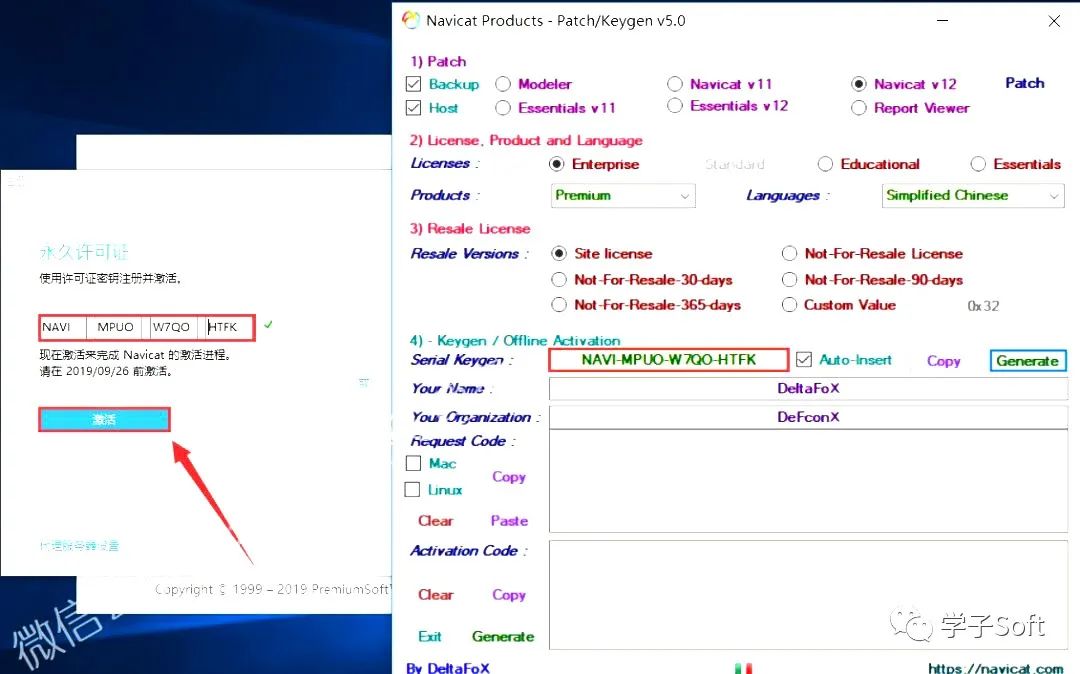Select Not-For-Resale-365-days option
Screen dimensions: 1080x674
tap(559, 304)
